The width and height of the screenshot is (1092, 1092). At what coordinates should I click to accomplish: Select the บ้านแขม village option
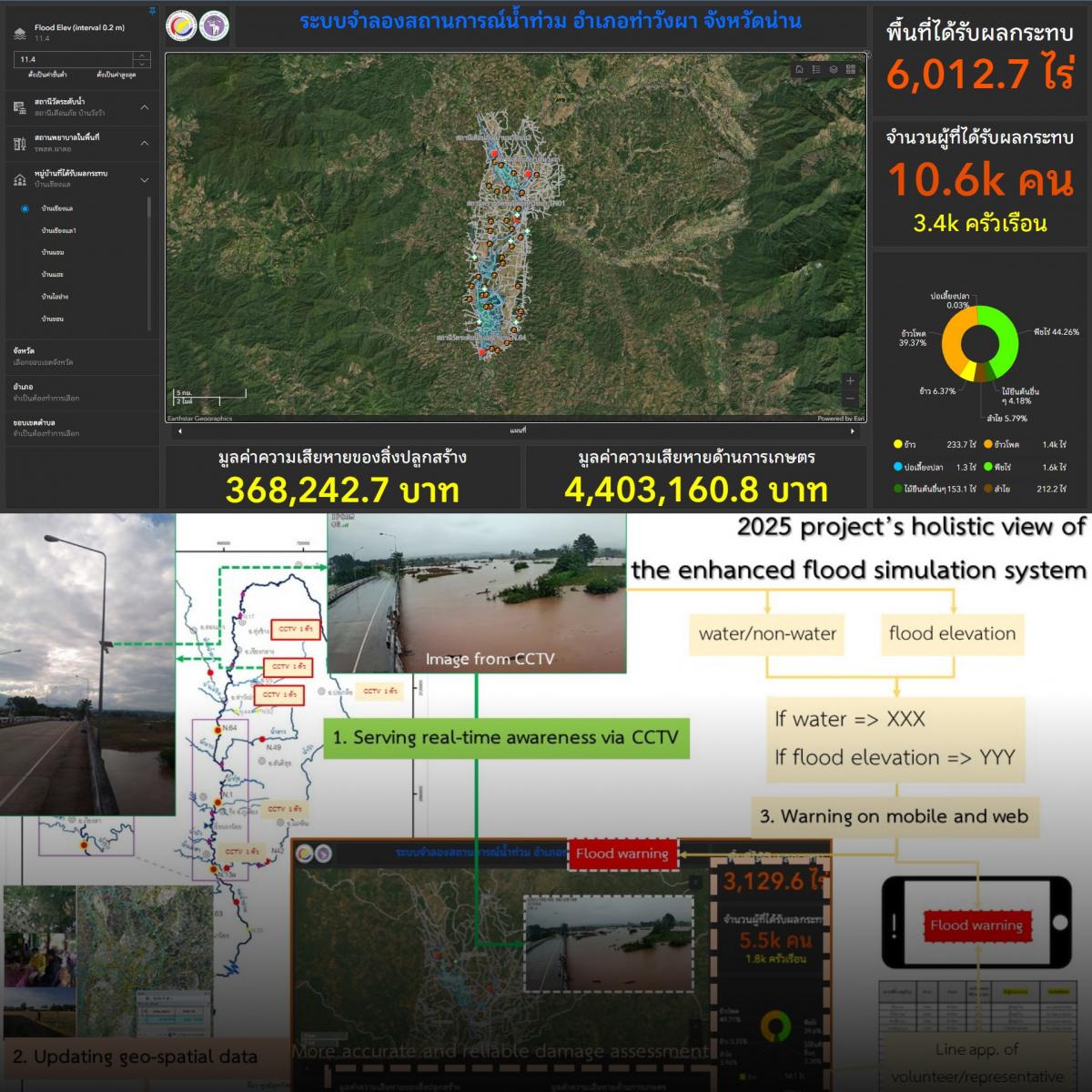tap(53, 253)
